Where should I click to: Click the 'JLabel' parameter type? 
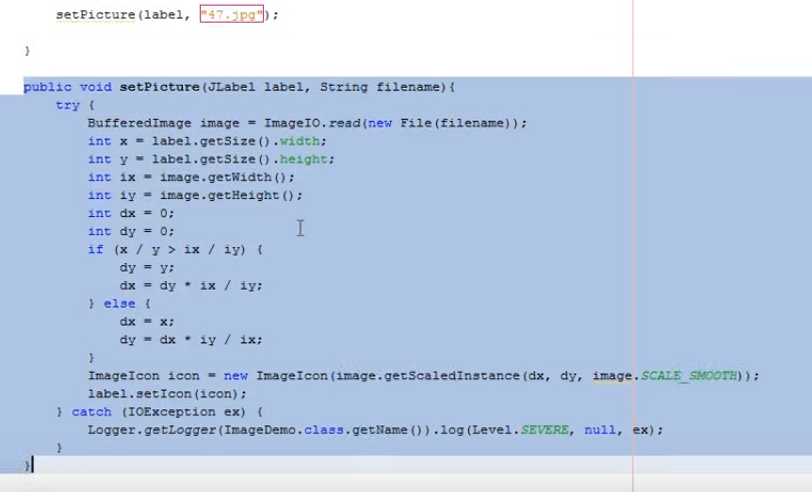(x=231, y=86)
